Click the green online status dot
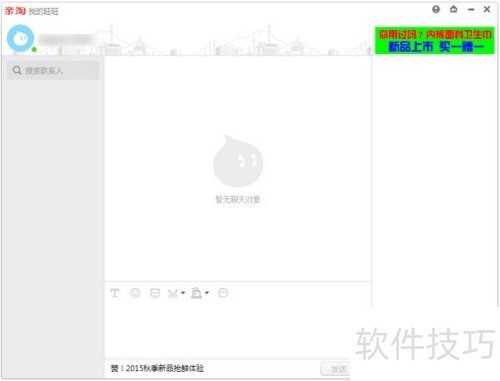 (34, 50)
